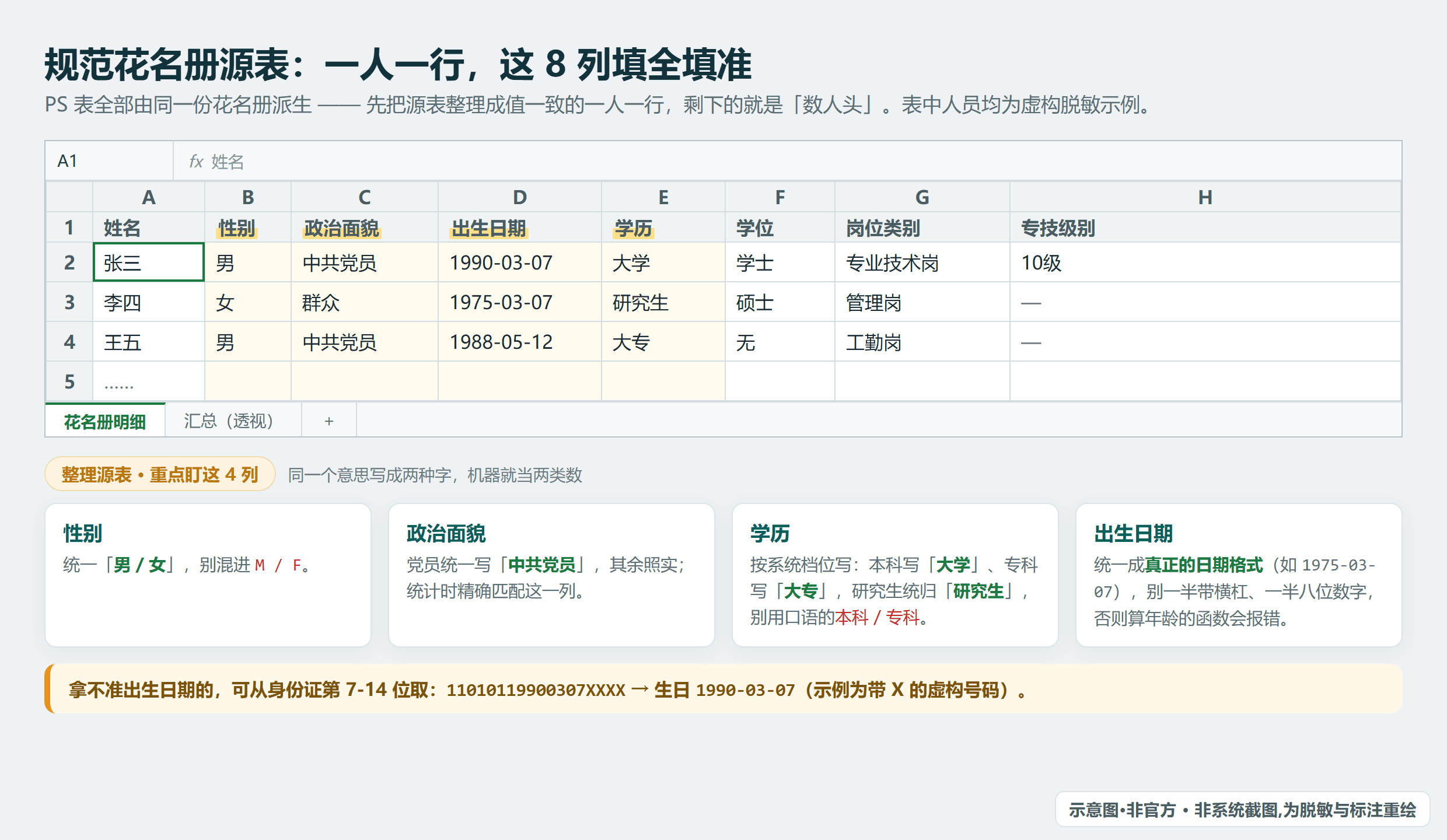Viewport: 1447px width, 840px height.
Task: Select the 无 degree cell
Action: (x=780, y=342)
